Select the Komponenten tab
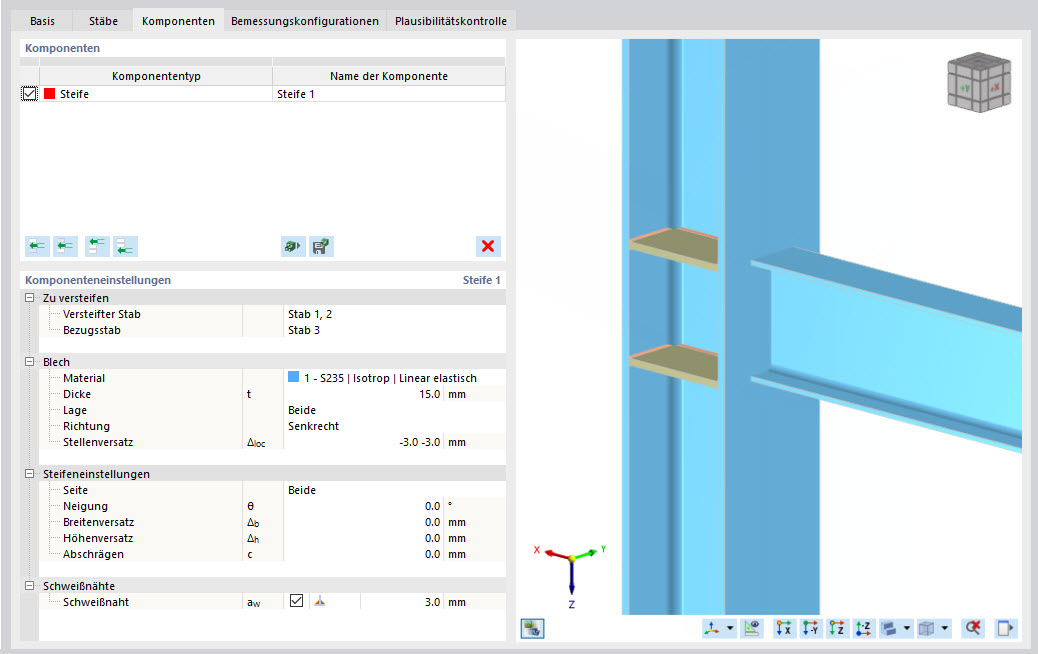The width and height of the screenshot is (1038, 654). click(178, 21)
